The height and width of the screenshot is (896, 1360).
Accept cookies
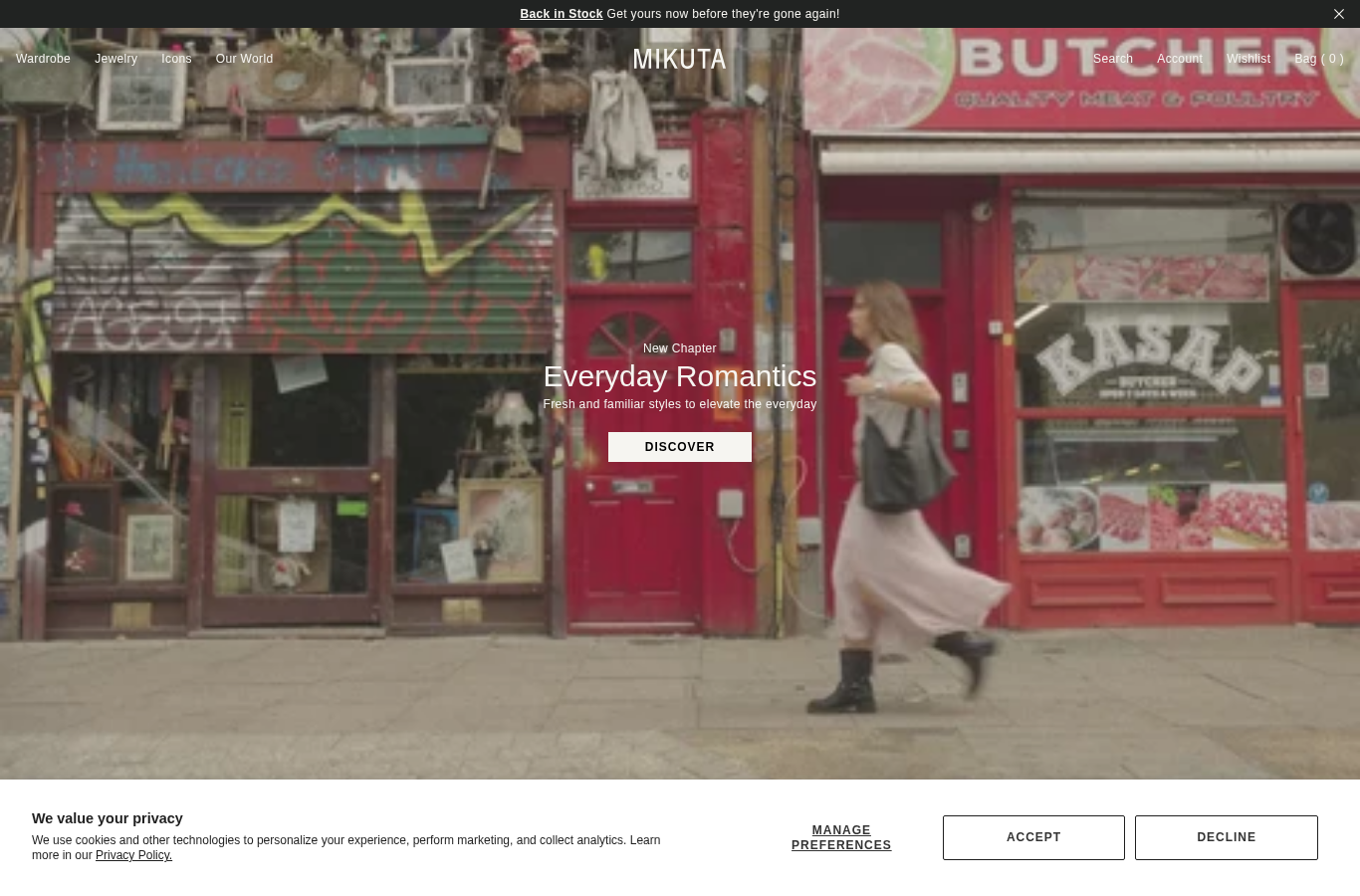tap(1033, 837)
